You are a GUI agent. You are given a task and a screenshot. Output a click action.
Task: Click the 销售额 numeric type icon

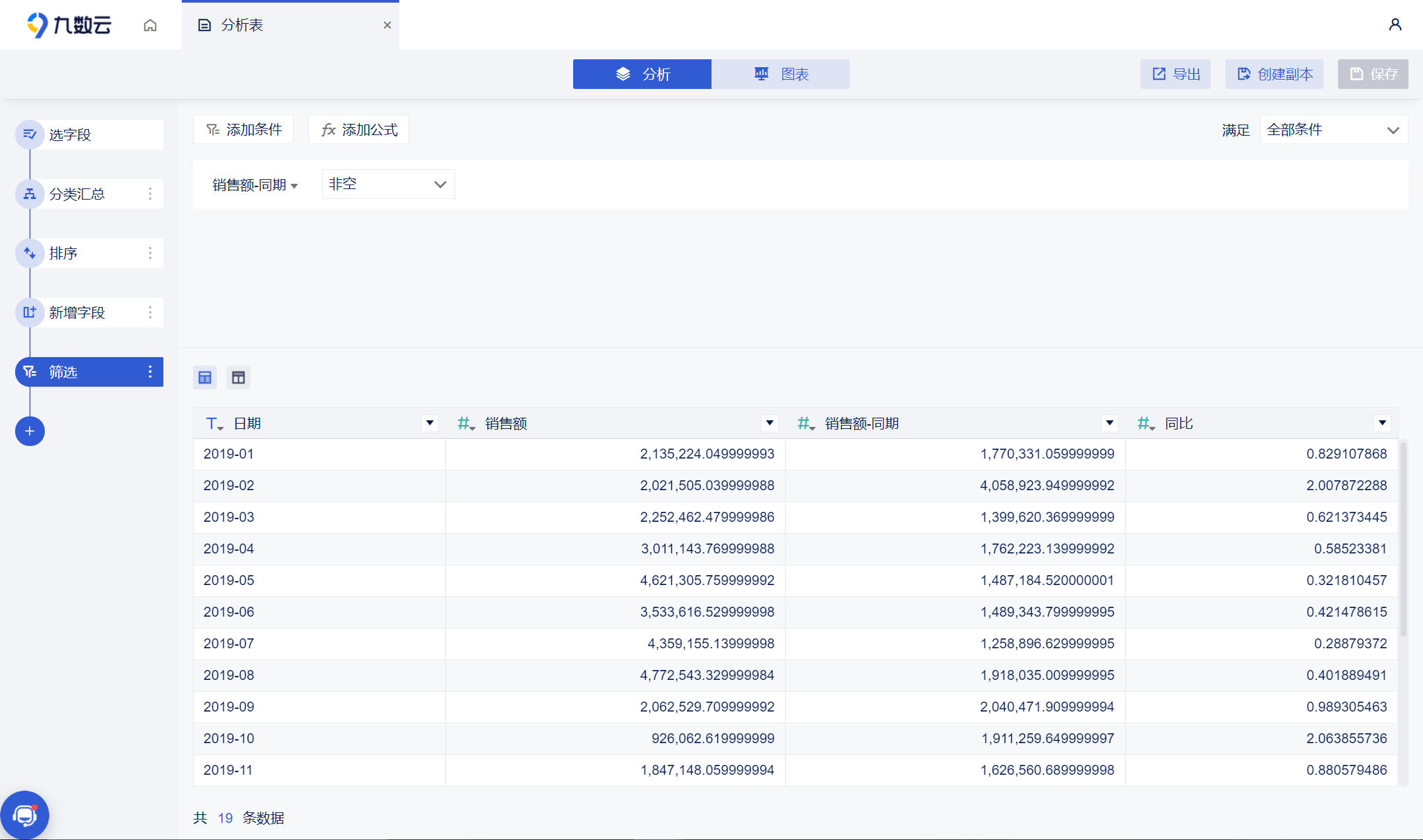[x=466, y=424]
